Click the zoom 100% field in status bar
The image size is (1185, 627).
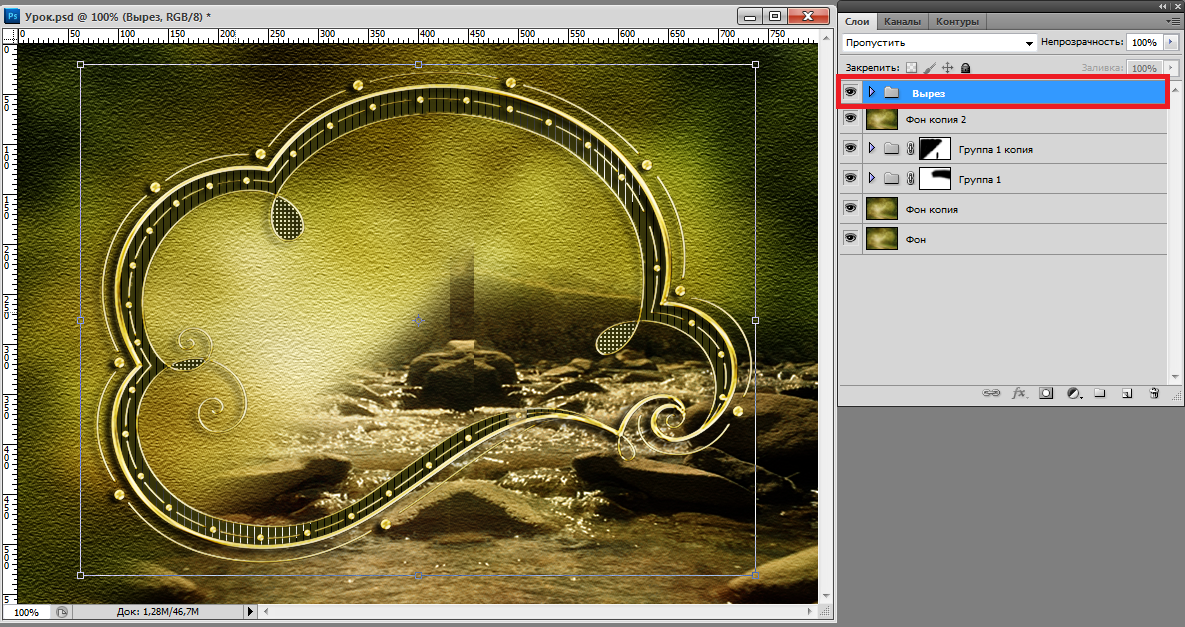27,612
